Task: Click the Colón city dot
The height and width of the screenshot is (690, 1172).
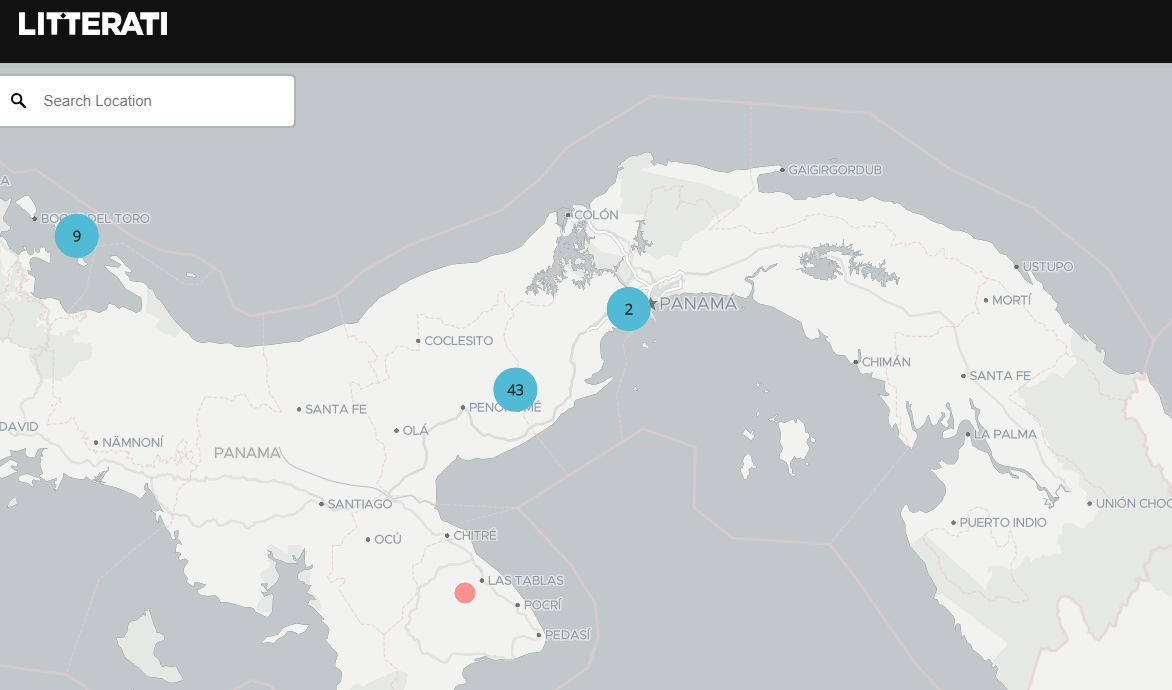Action: (568, 215)
